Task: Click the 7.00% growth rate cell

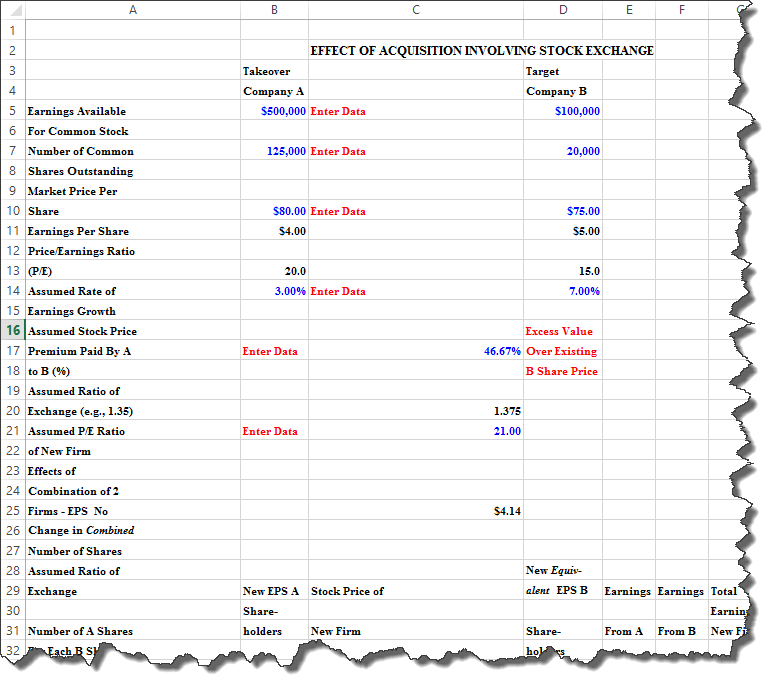Action: point(562,291)
